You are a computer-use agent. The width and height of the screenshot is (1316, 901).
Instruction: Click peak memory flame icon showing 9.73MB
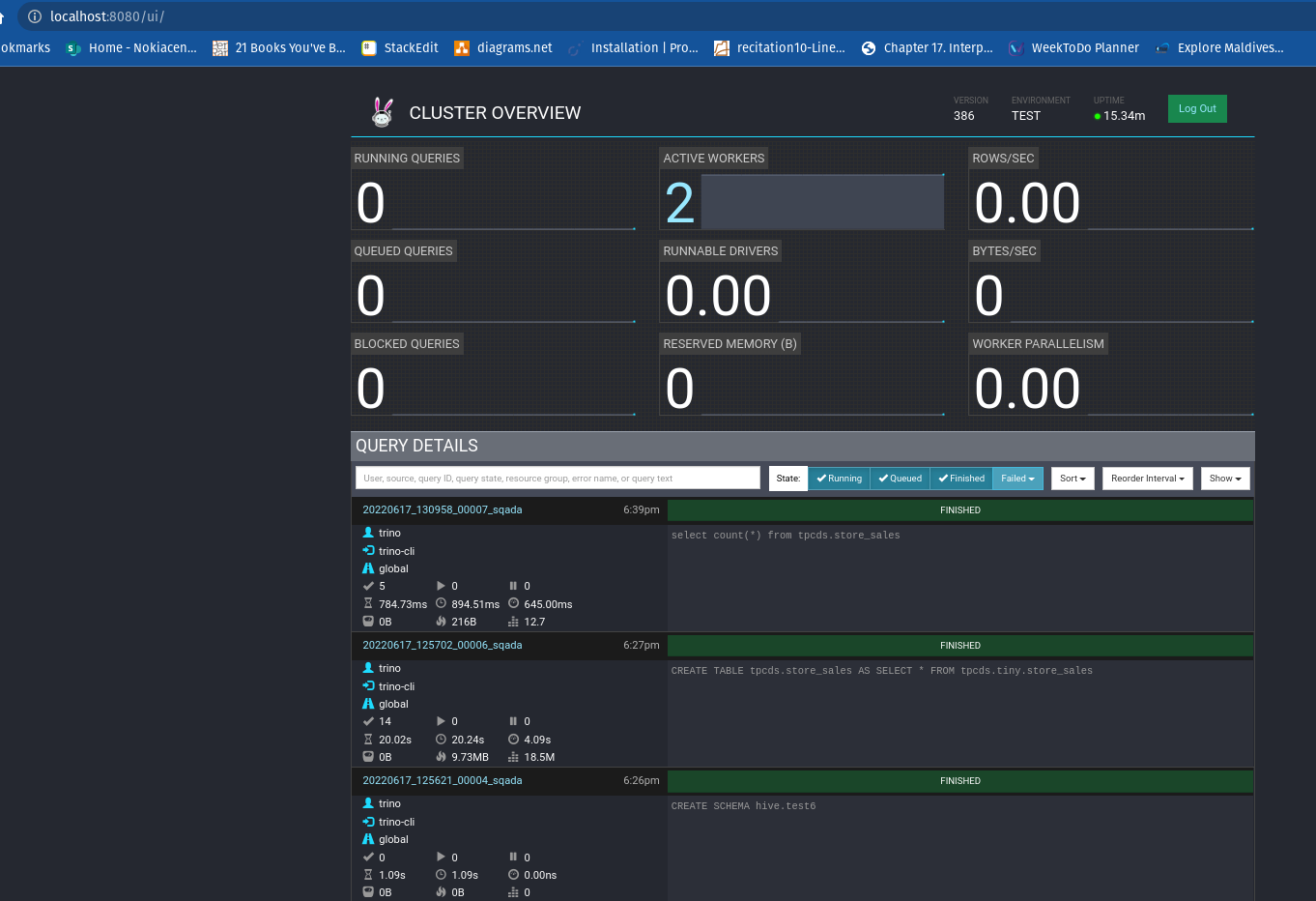click(x=441, y=757)
